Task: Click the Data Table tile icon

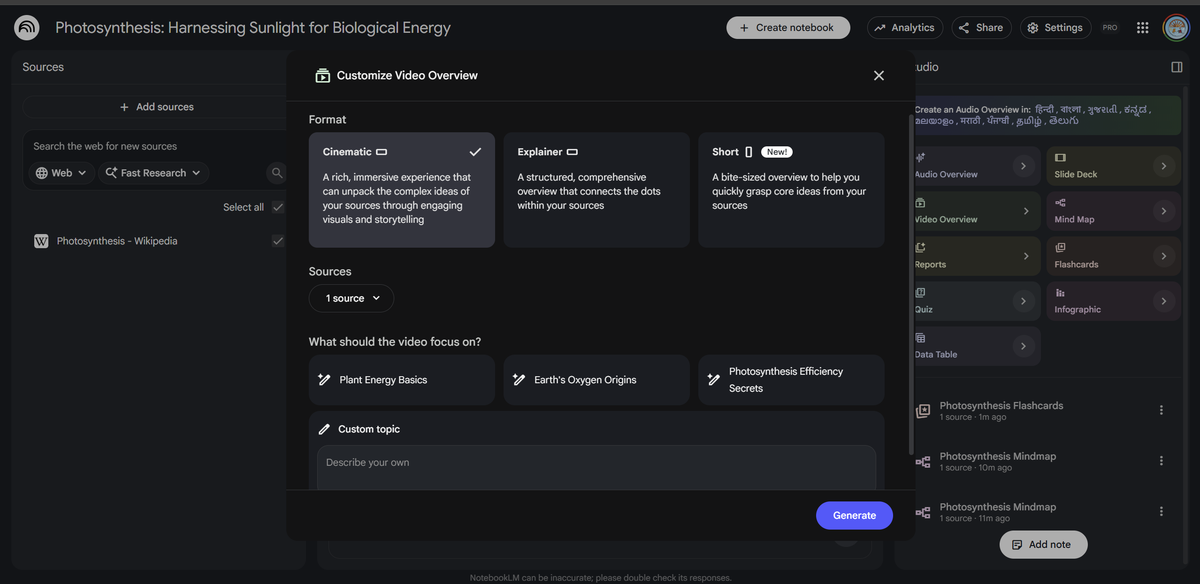Action: pyautogui.click(x=920, y=338)
